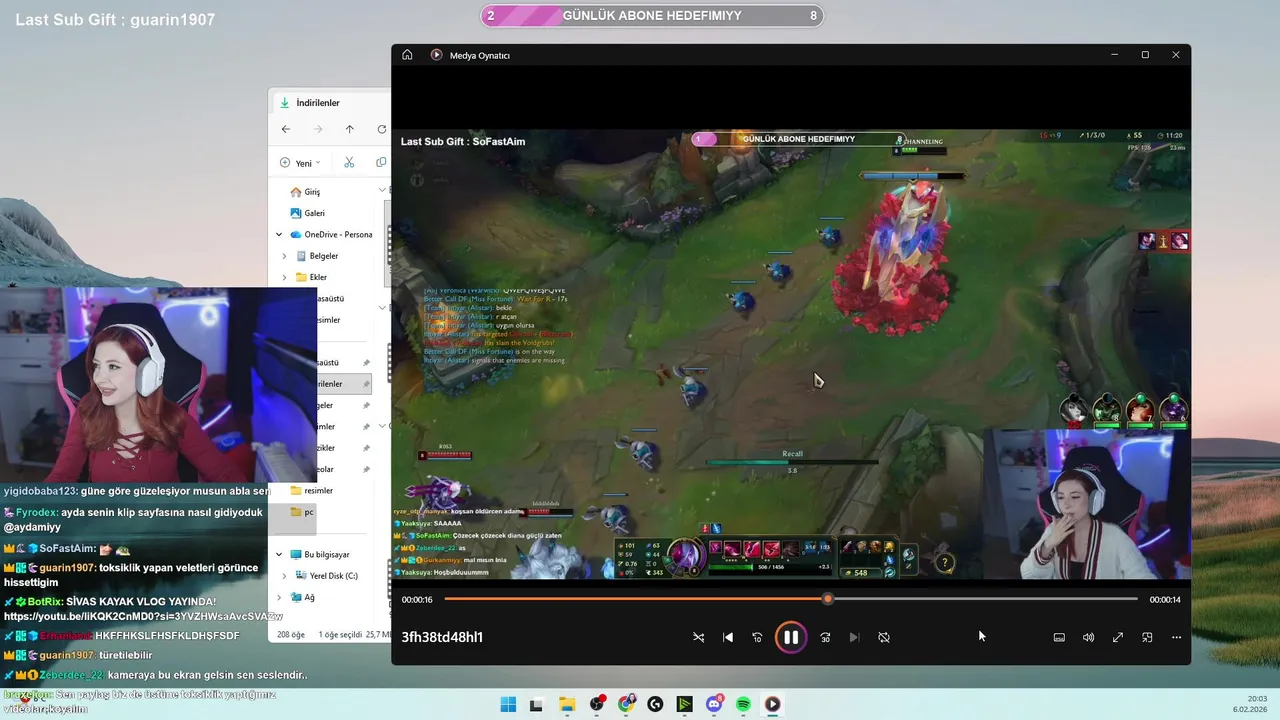Open Spotify from the taskbar
This screenshot has width=1280, height=720.
coord(743,704)
